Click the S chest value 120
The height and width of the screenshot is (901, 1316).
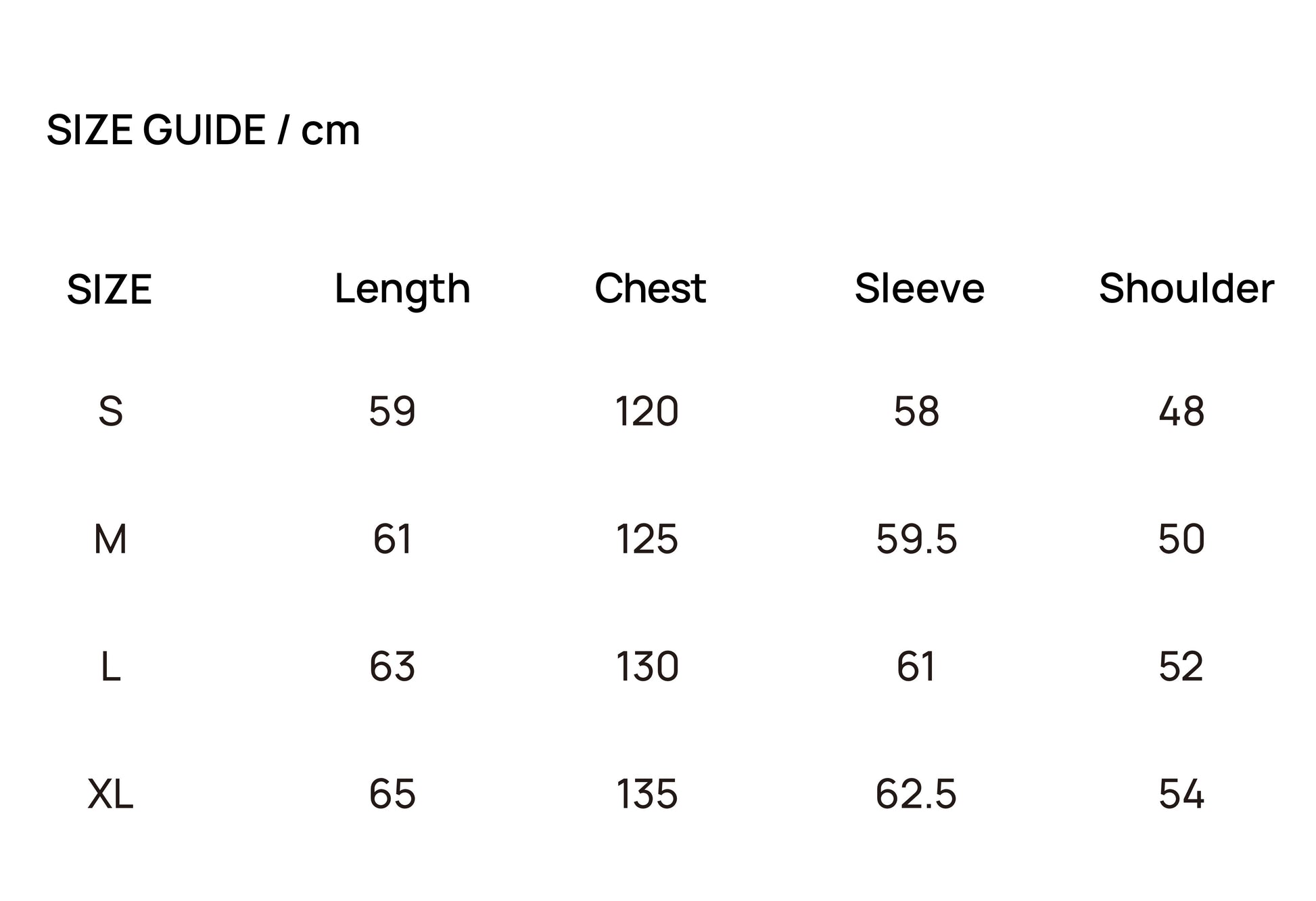pos(647,411)
